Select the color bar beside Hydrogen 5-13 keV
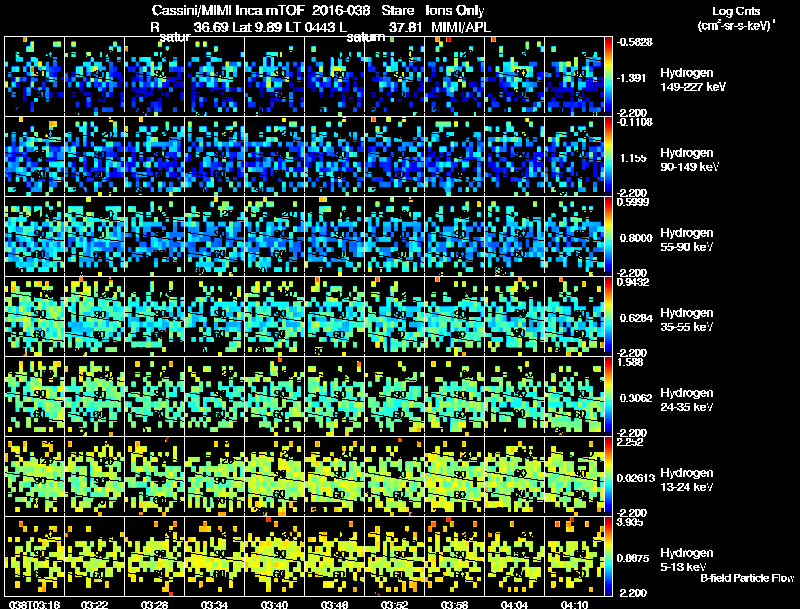 pos(608,556)
